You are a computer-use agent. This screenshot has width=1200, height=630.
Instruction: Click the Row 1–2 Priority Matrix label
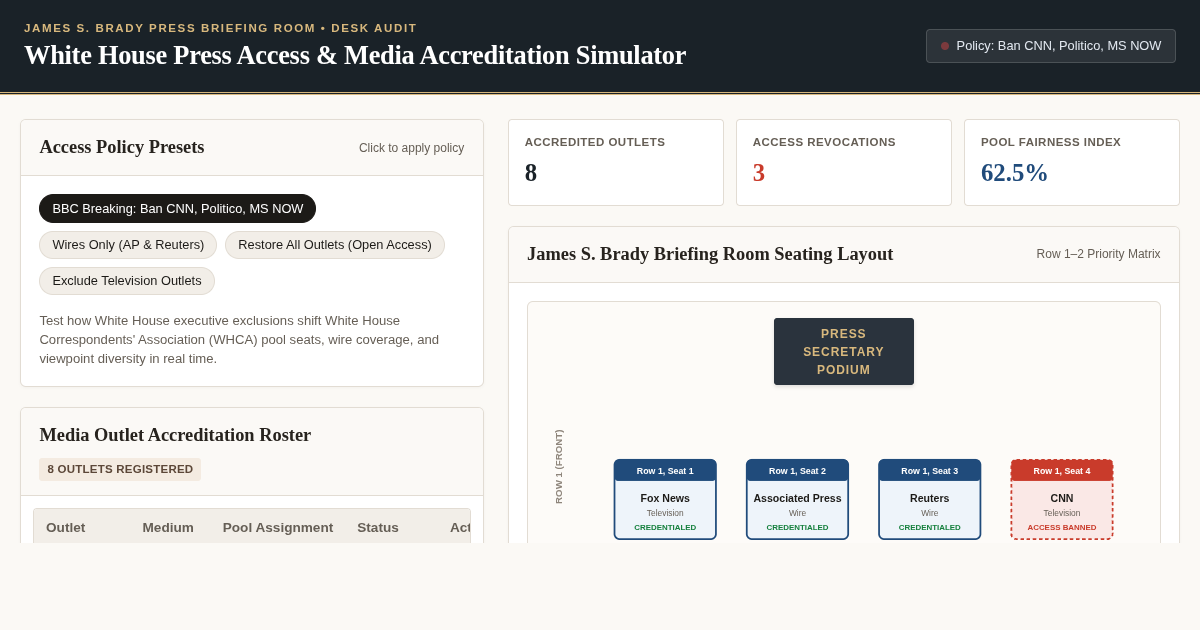[x=1098, y=254]
